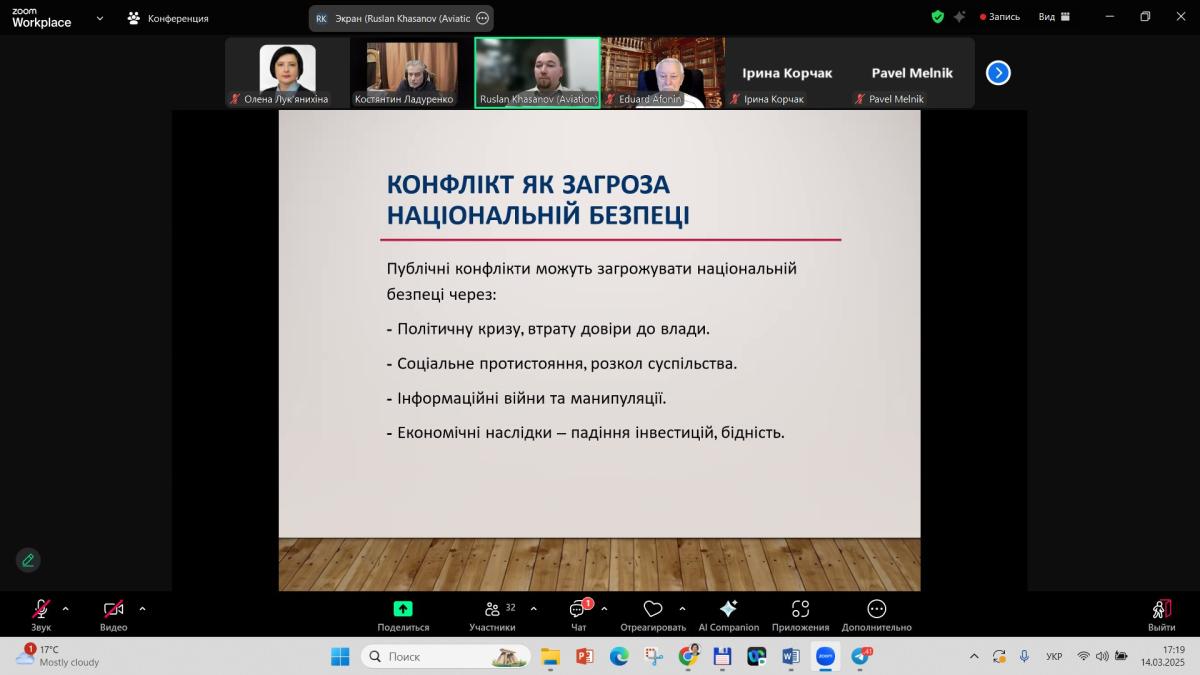Click the green encryption shield icon
The image size is (1200, 675).
pos(937,17)
